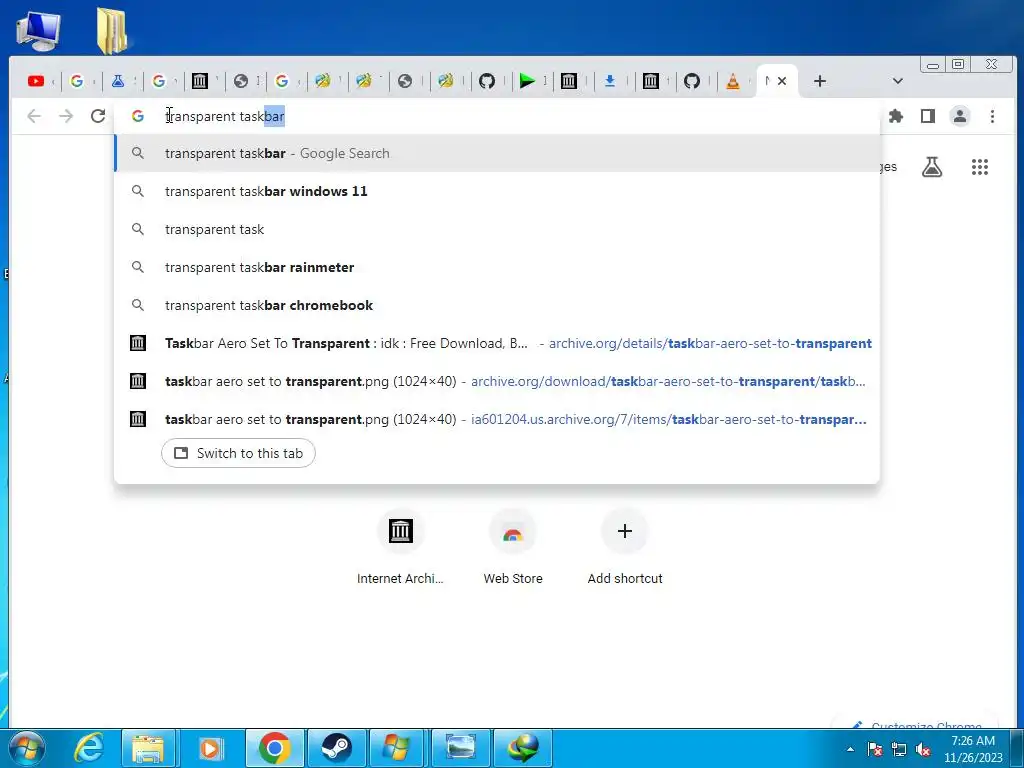Open Internet Download Manager taskbar icon
1024x768 pixels.
tap(523, 748)
